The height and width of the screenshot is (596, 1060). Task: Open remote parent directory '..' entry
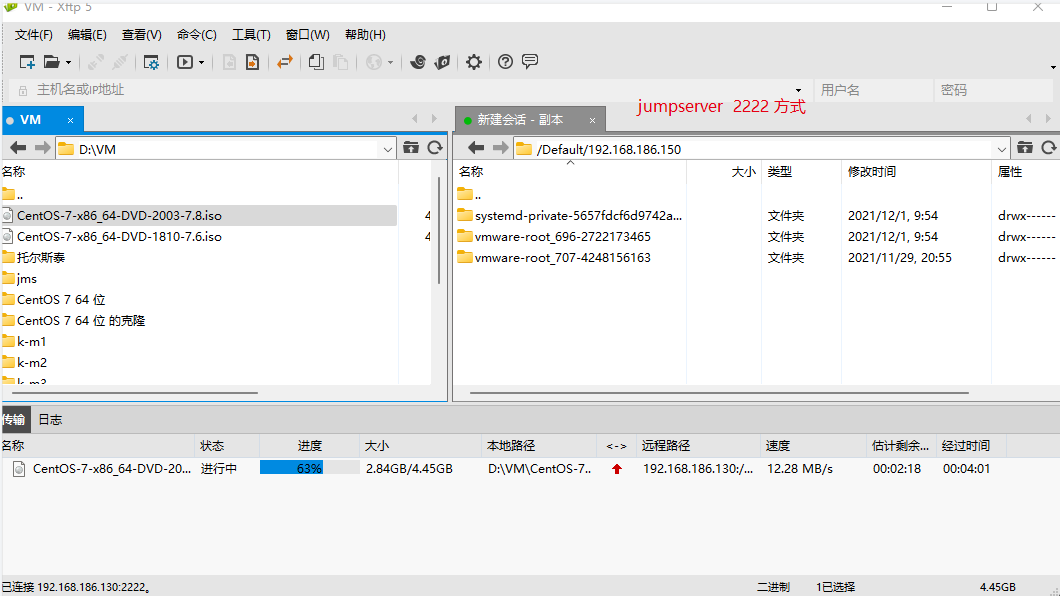tap(470, 195)
